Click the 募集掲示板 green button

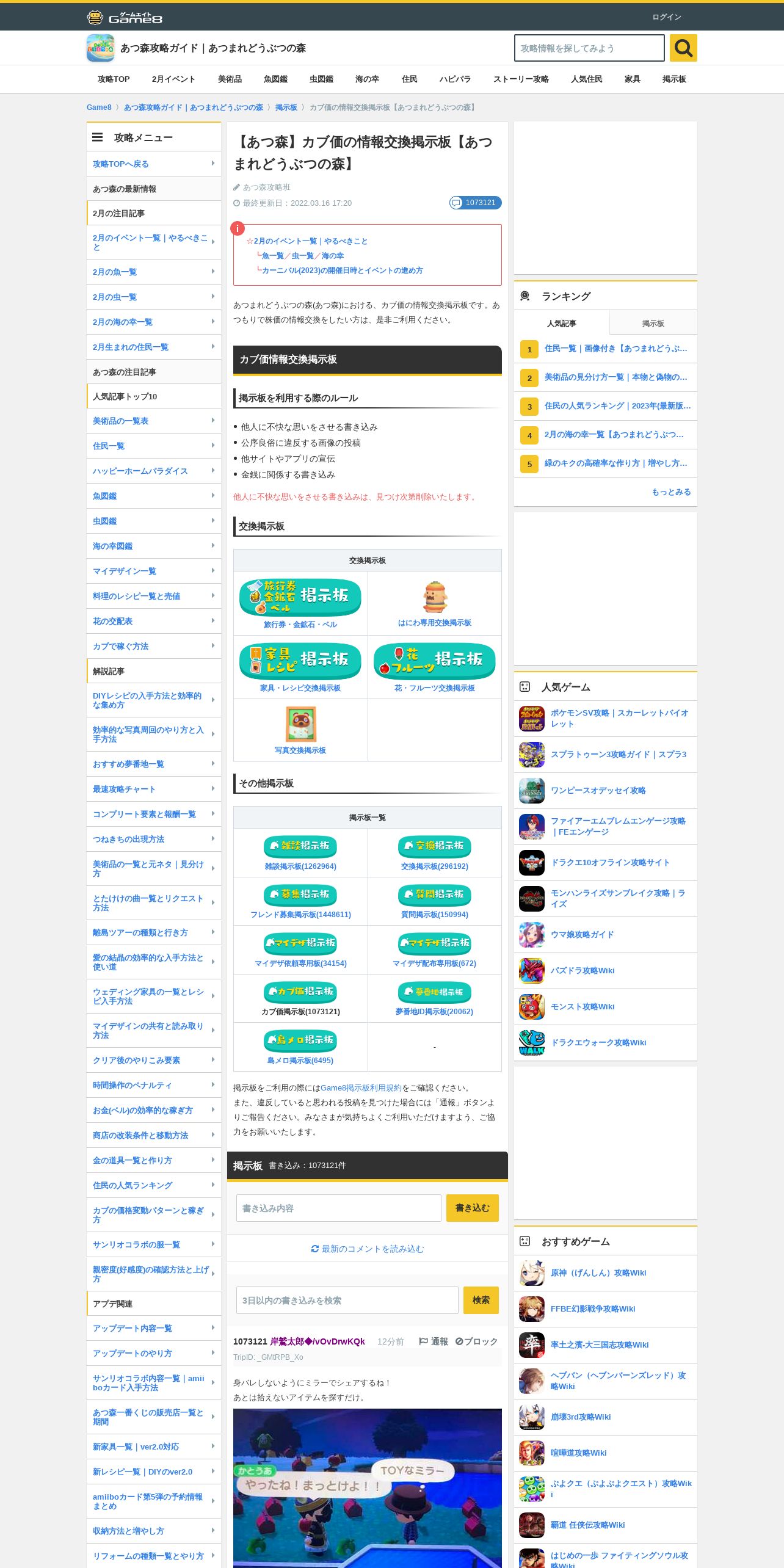coord(300,894)
